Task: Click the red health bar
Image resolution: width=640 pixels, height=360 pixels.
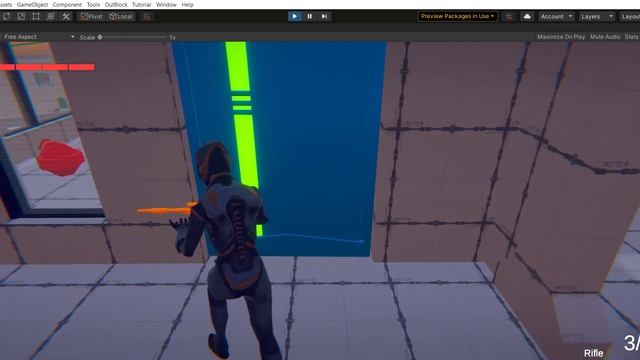Action: tap(47, 67)
